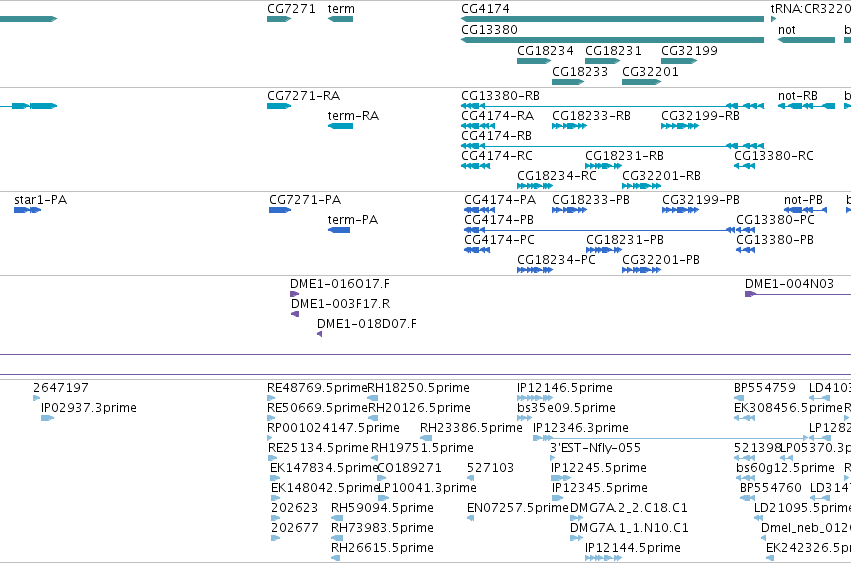The height and width of the screenshot is (563, 851).
Task: Select gene CG18231
Action: point(613,51)
